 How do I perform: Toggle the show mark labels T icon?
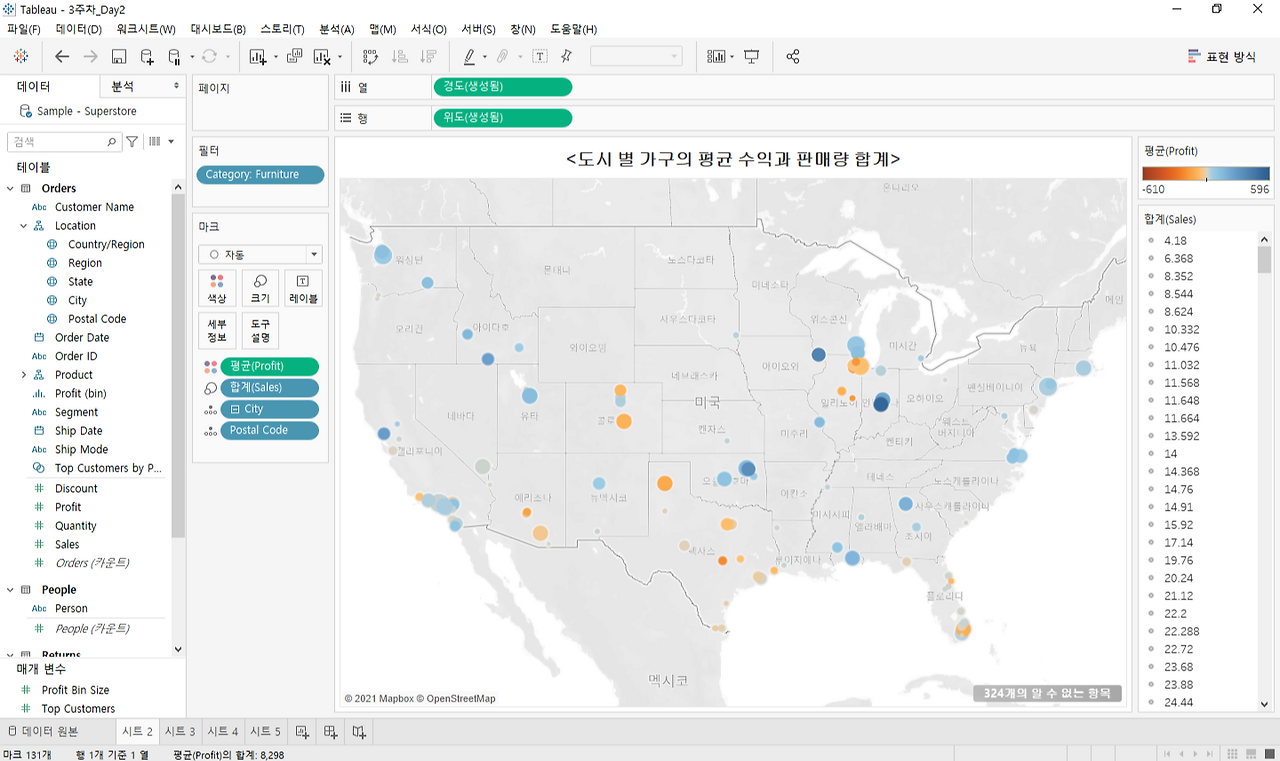click(540, 57)
